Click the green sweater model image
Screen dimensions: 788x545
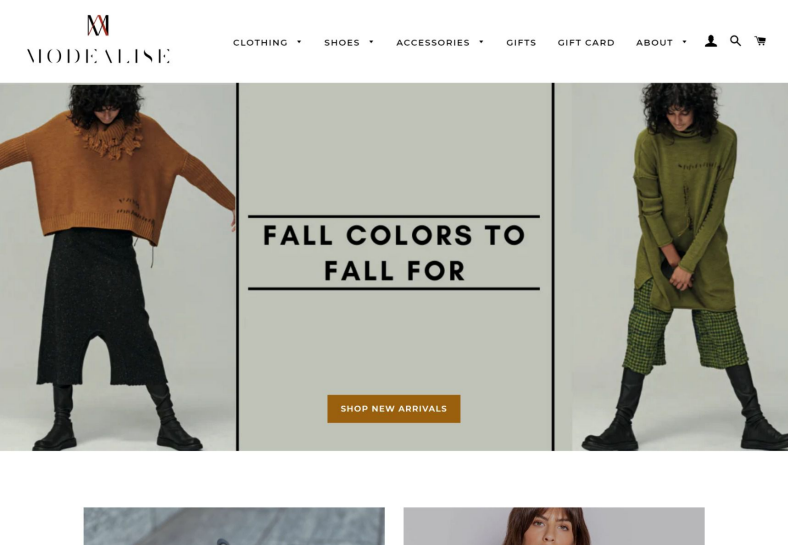pyautogui.click(x=671, y=267)
